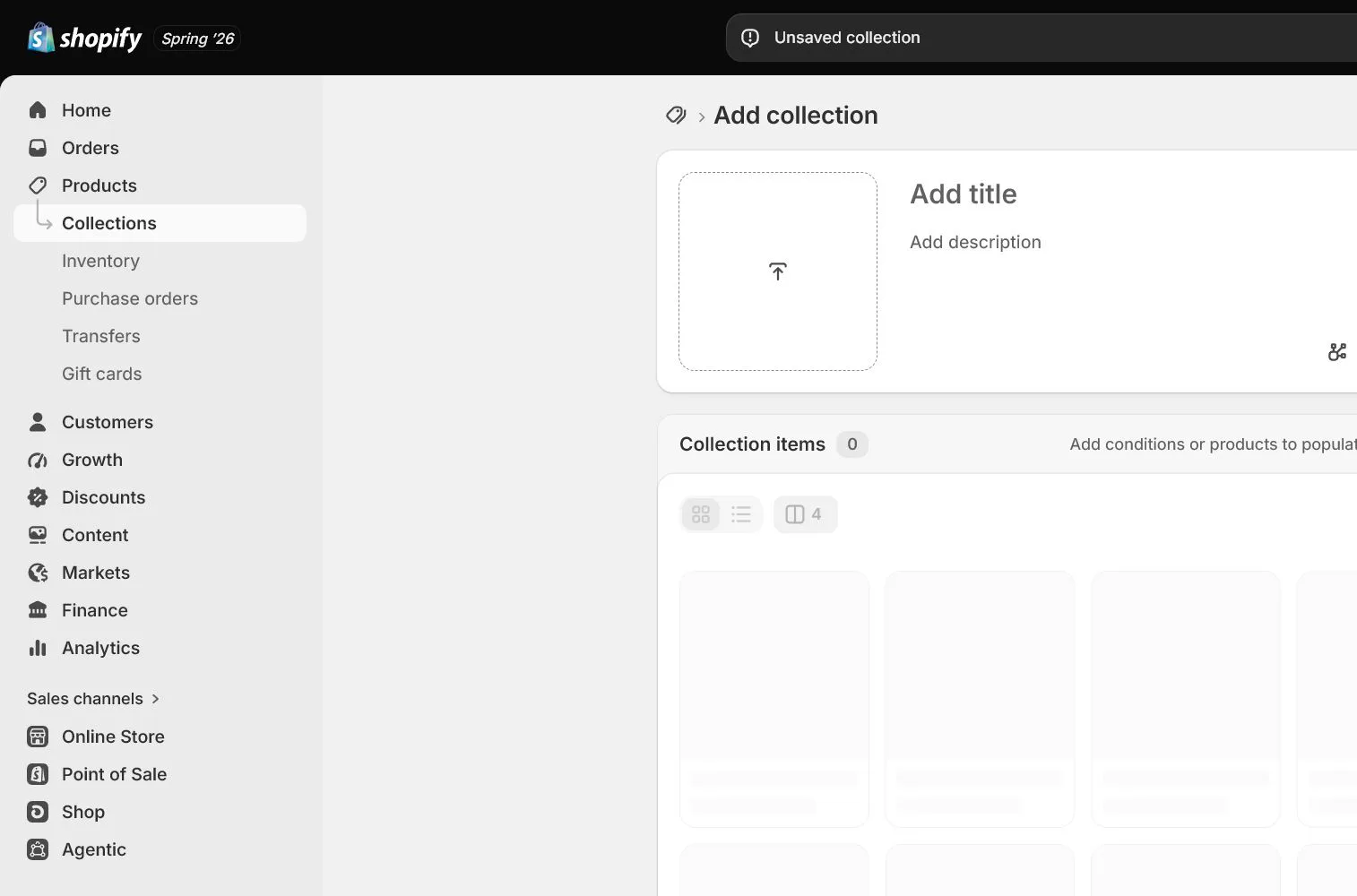1357x896 pixels.
Task: Click the Add description field
Action: click(975, 242)
